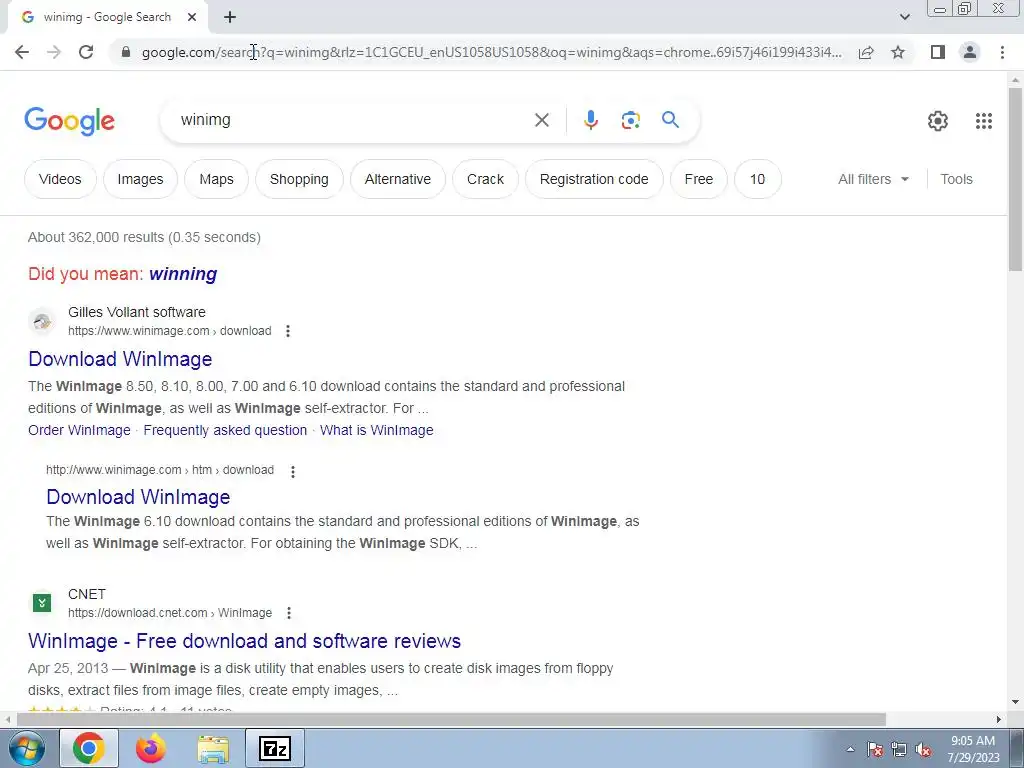This screenshot has width=1024, height=768.
Task: Switch to Images results
Action: 140,179
